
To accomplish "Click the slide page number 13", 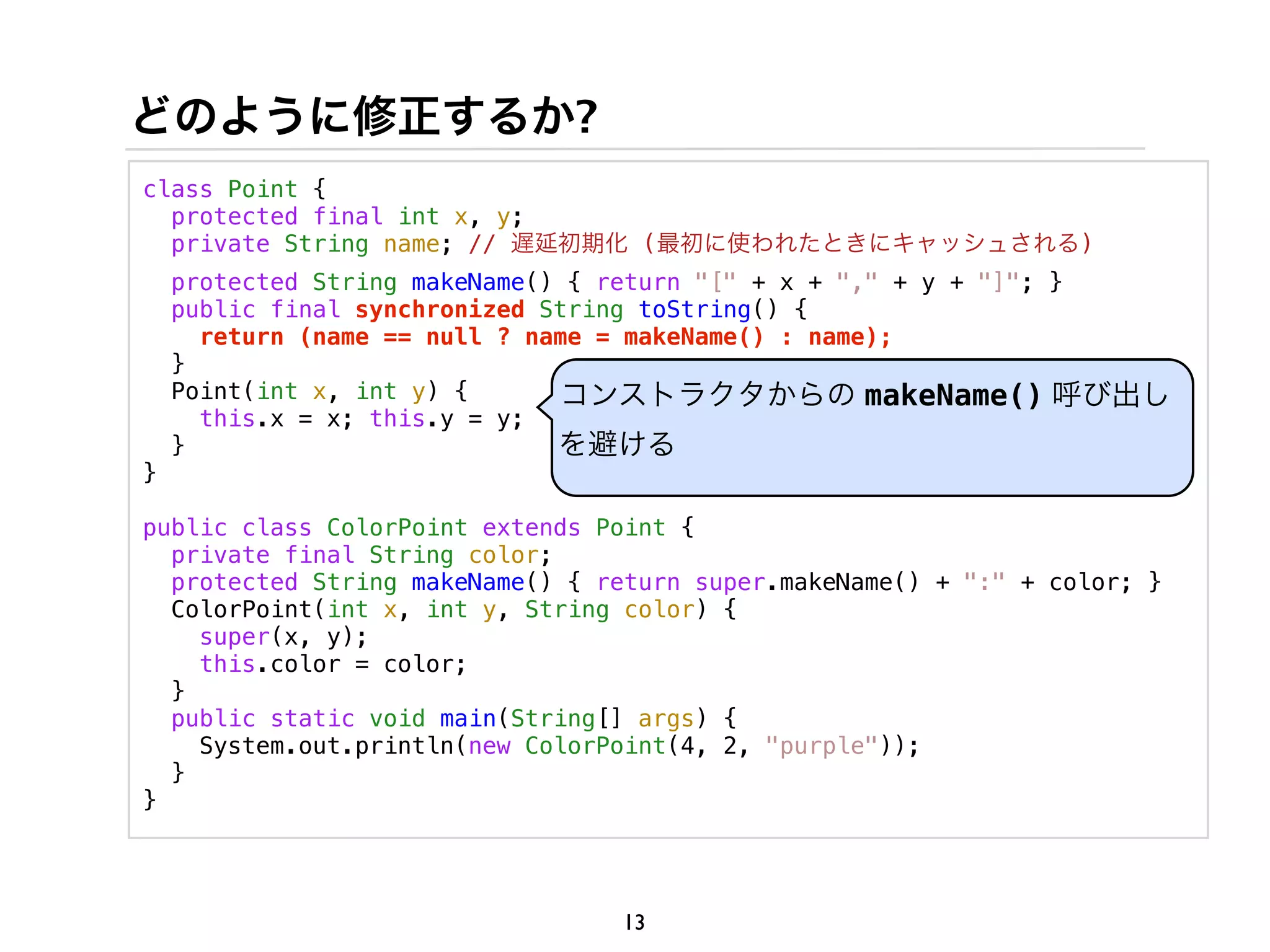I will pyautogui.click(x=635, y=922).
